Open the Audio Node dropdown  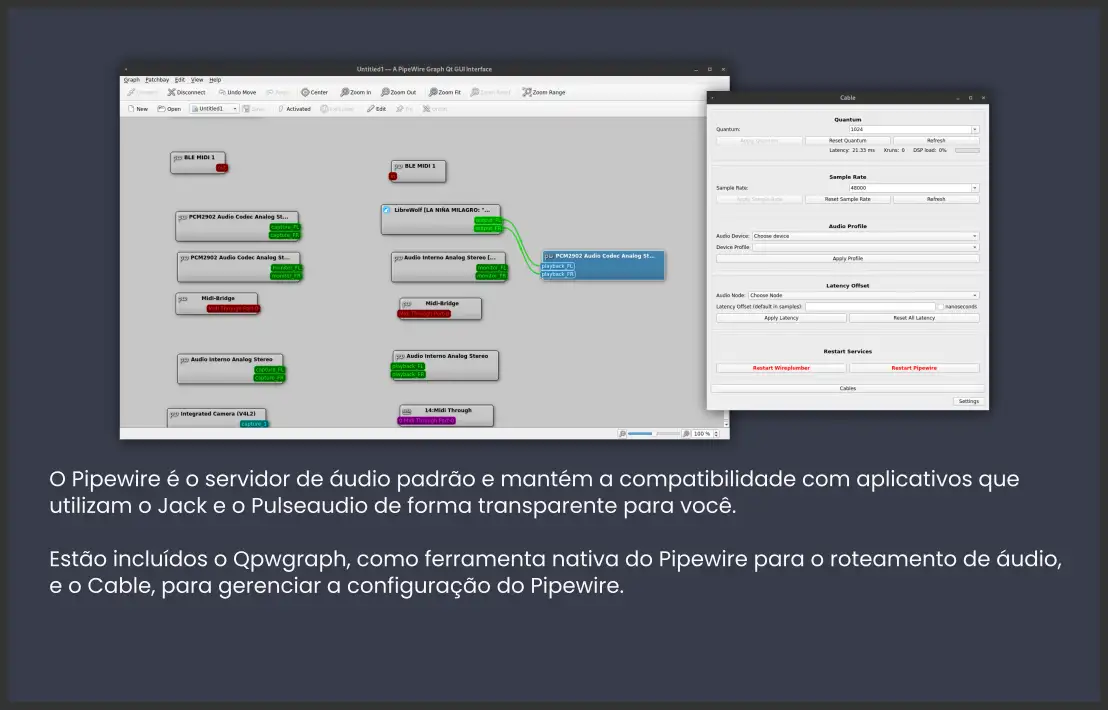[x=864, y=295]
